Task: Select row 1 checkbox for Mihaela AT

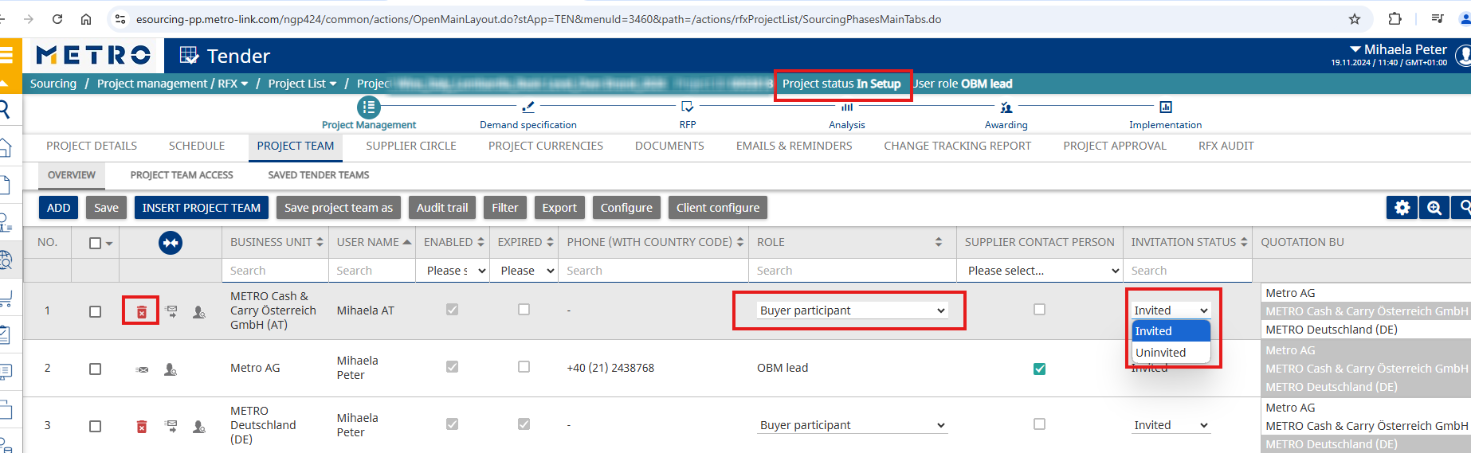Action: 95,312
